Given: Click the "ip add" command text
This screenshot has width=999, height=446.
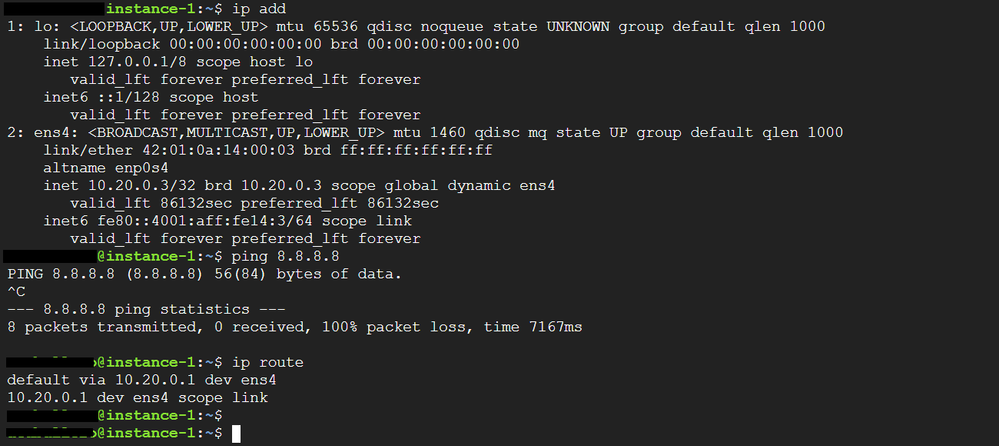Looking at the screenshot, I should [x=262, y=9].
